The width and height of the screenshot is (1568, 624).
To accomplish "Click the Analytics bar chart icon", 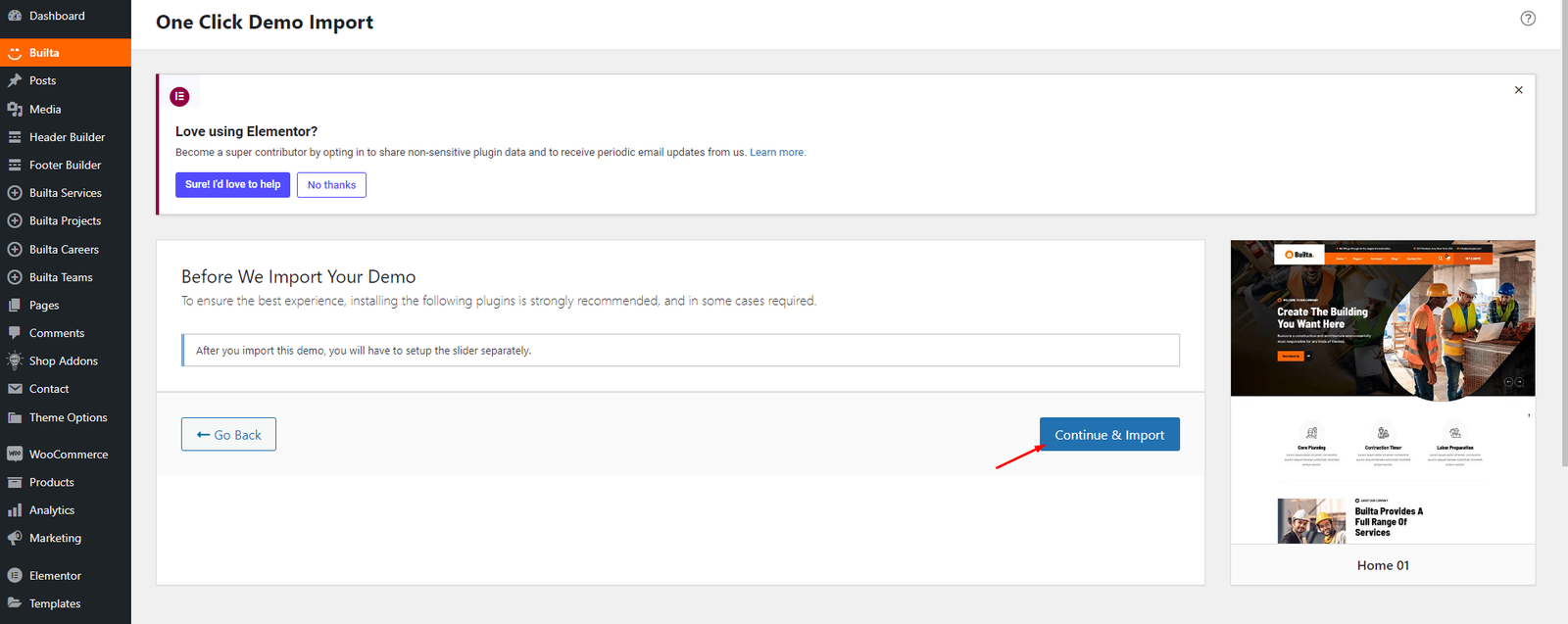I will click(15, 510).
